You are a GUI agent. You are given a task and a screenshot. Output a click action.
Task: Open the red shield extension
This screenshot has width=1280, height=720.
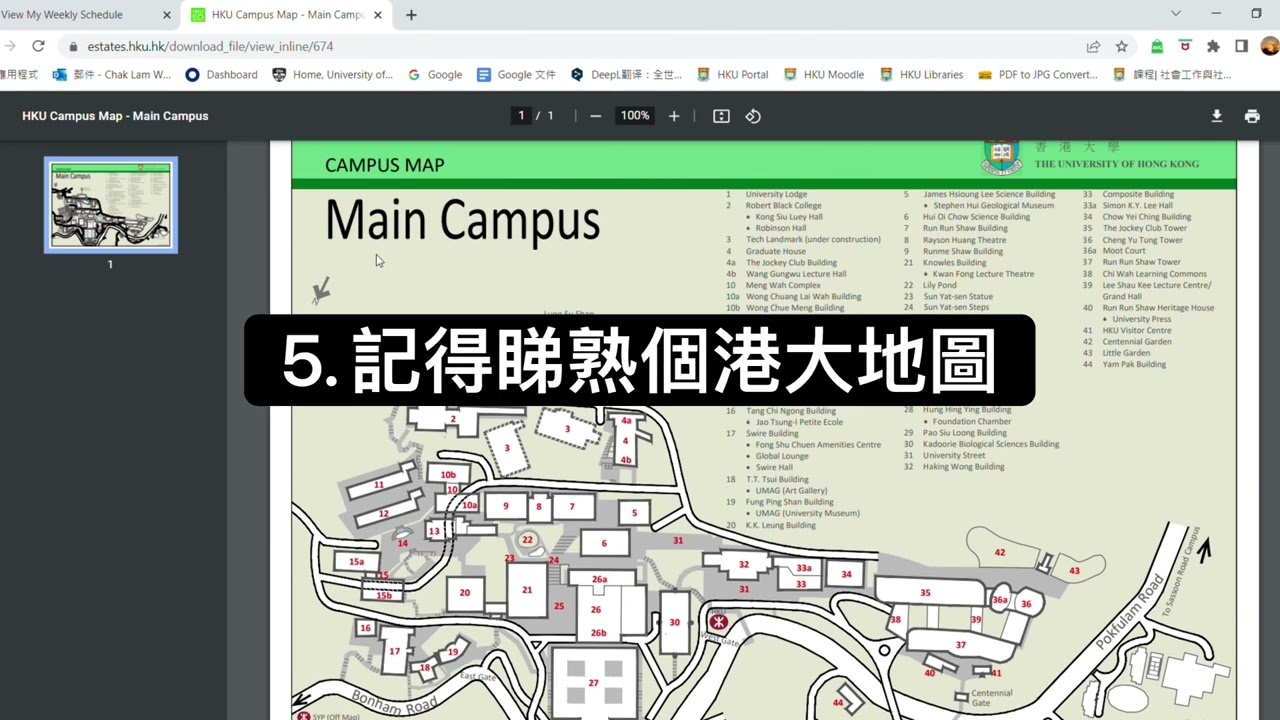pos(1185,46)
